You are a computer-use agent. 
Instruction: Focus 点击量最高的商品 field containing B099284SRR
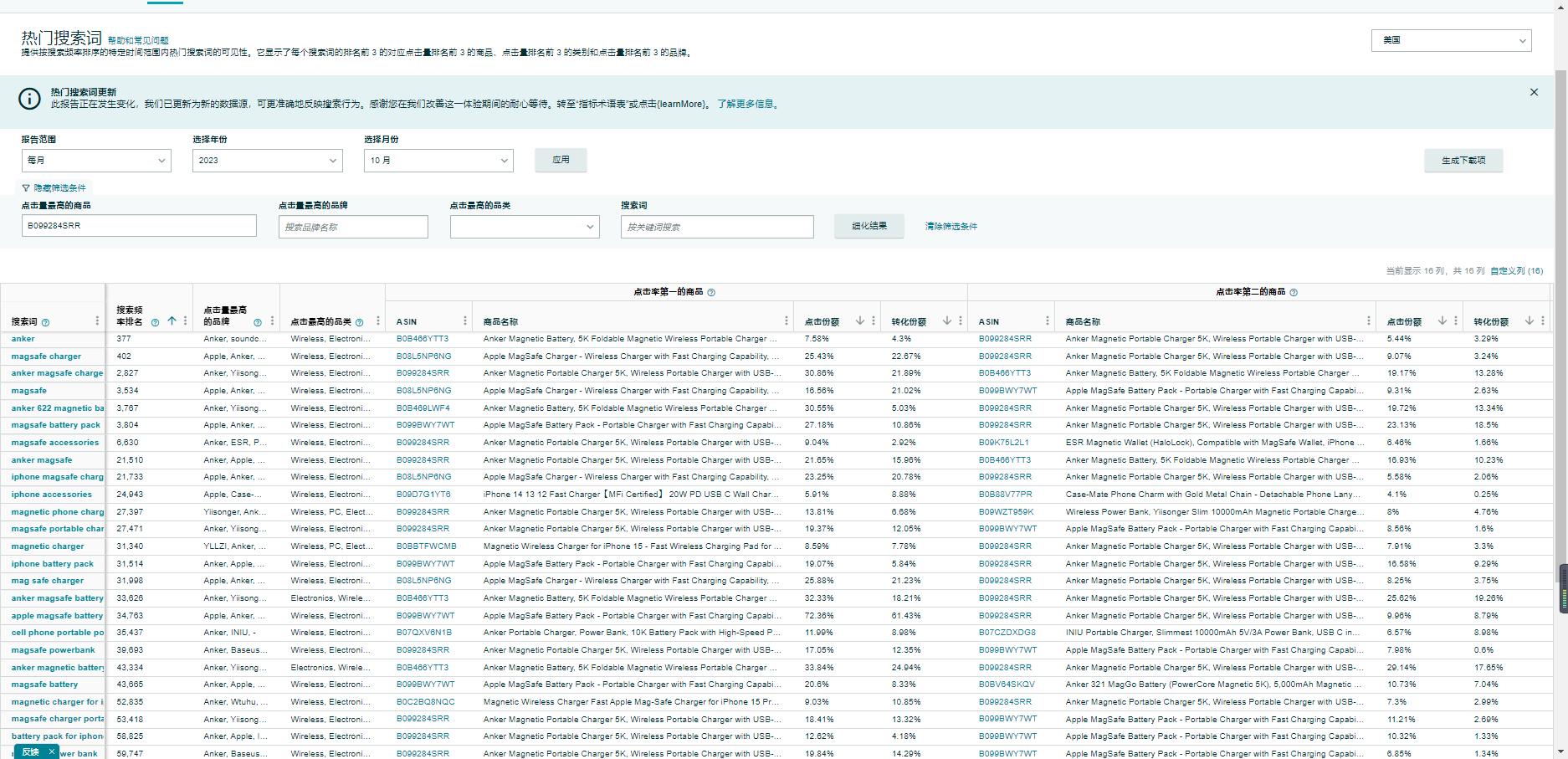click(x=139, y=226)
